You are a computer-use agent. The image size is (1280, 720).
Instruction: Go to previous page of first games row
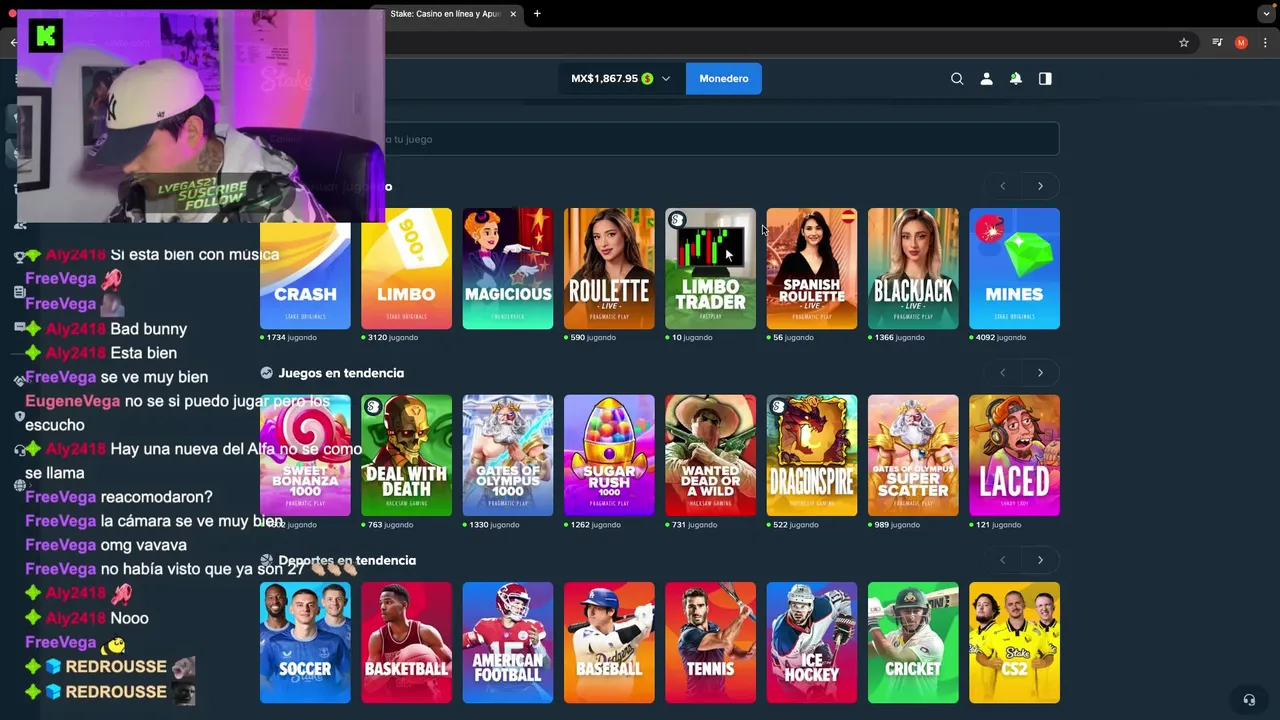1003,186
